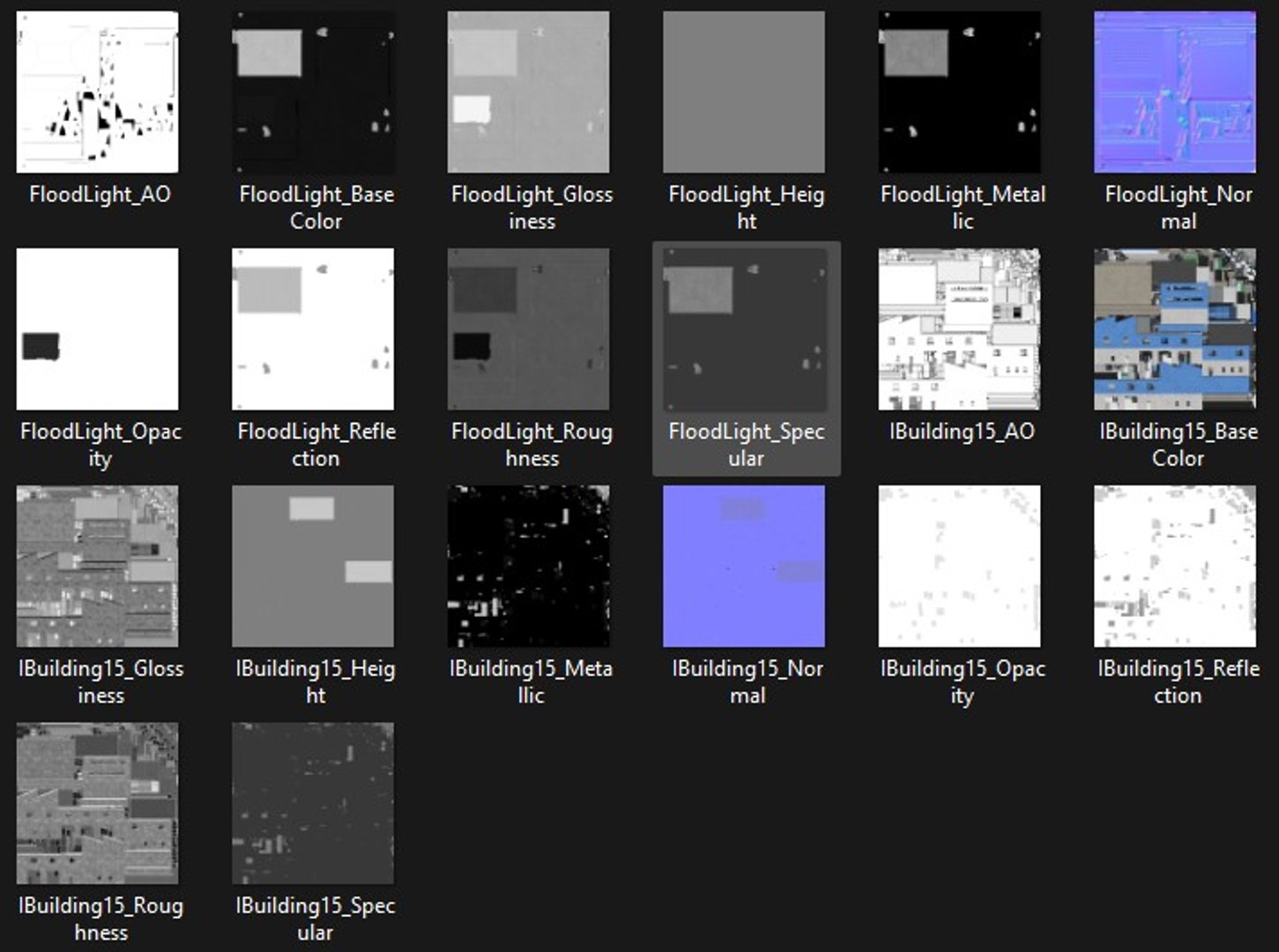Click the IBuilding15_Specular file name label
This screenshot has width=1279, height=952.
coord(315,919)
